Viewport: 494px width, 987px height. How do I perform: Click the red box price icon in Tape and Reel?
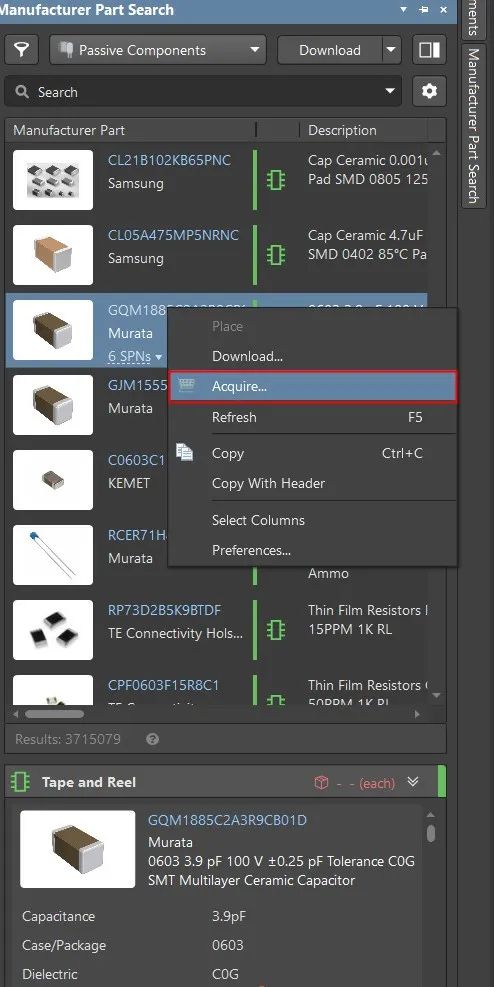[x=322, y=782]
